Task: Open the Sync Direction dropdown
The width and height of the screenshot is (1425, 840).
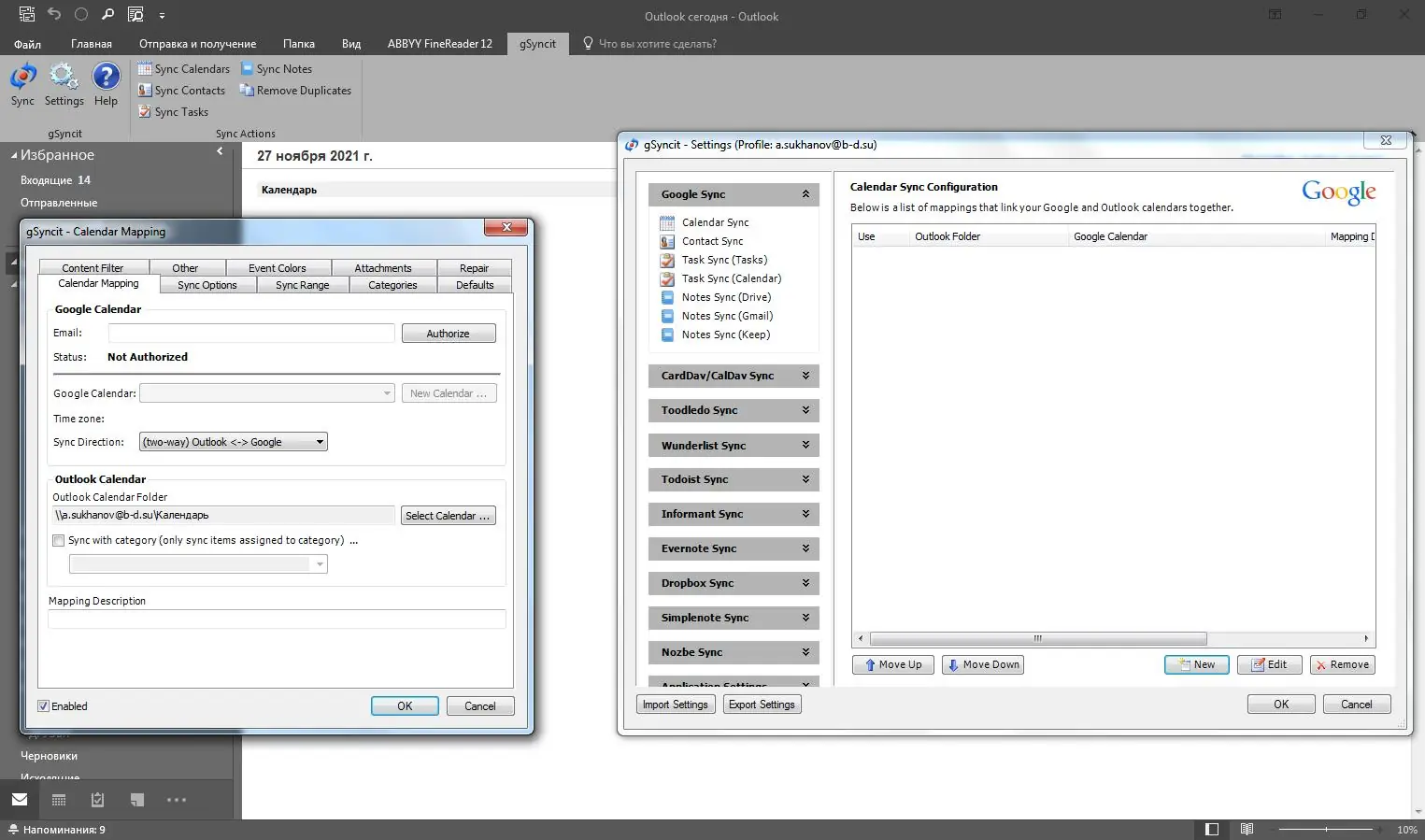Action: point(234,442)
